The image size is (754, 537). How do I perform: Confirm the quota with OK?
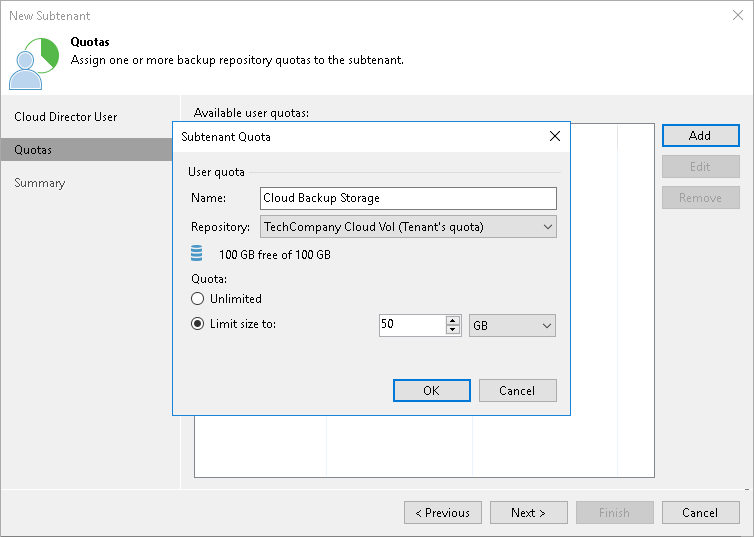[431, 390]
